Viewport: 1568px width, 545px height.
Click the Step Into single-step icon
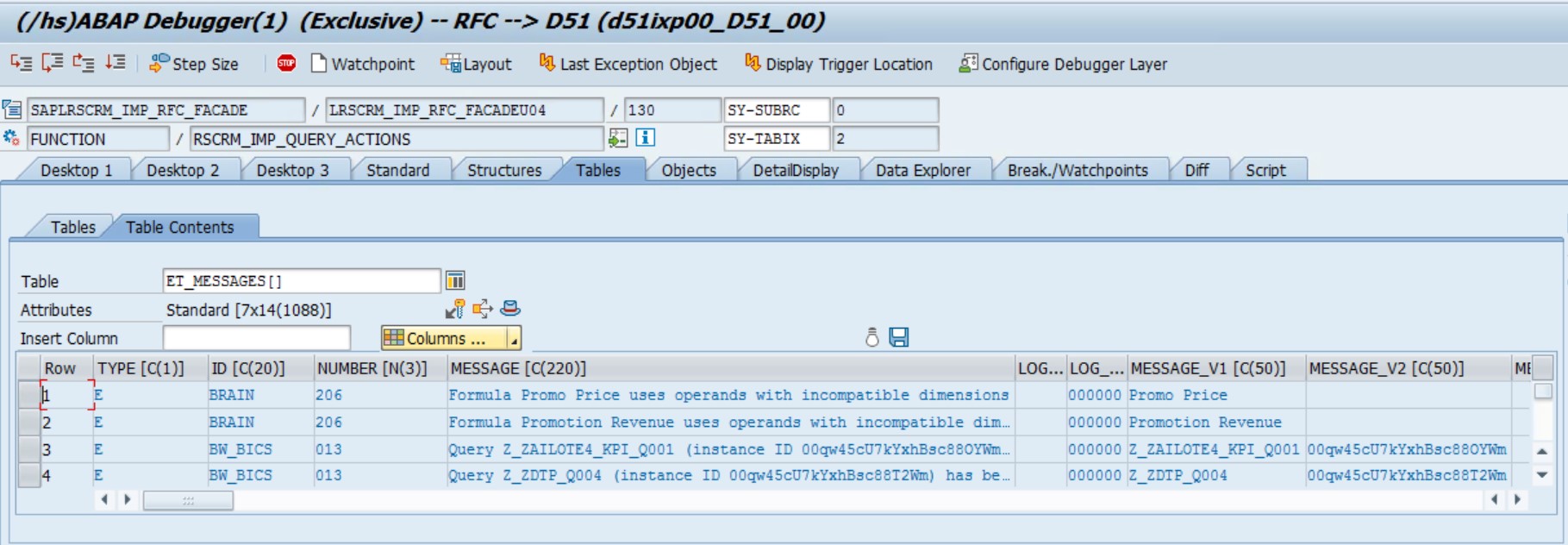pos(21,63)
